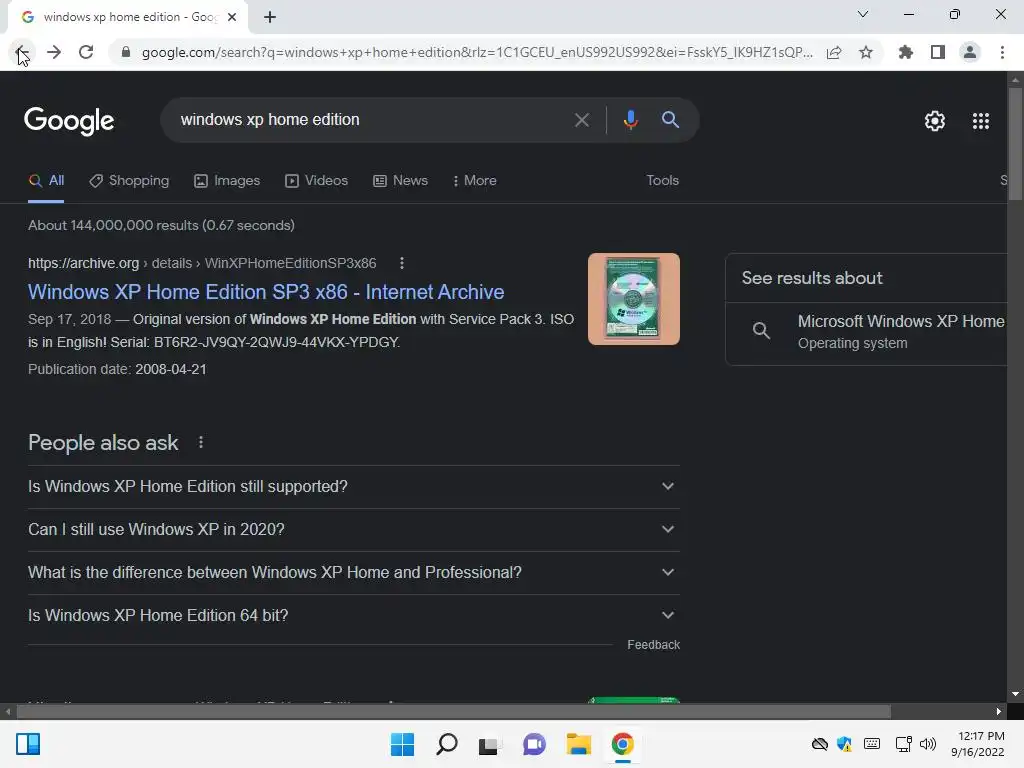This screenshot has width=1024, height=768.
Task: Click the horizontal scrollbar thumb
Action: point(454,711)
